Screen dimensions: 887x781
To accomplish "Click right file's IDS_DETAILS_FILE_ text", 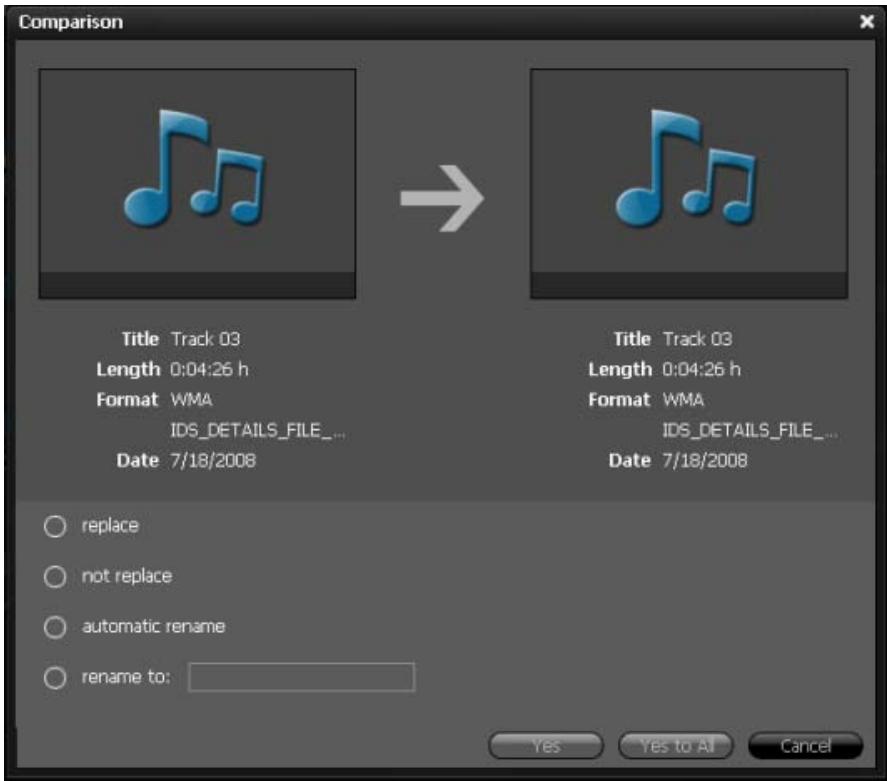I will pyautogui.click(x=750, y=430).
